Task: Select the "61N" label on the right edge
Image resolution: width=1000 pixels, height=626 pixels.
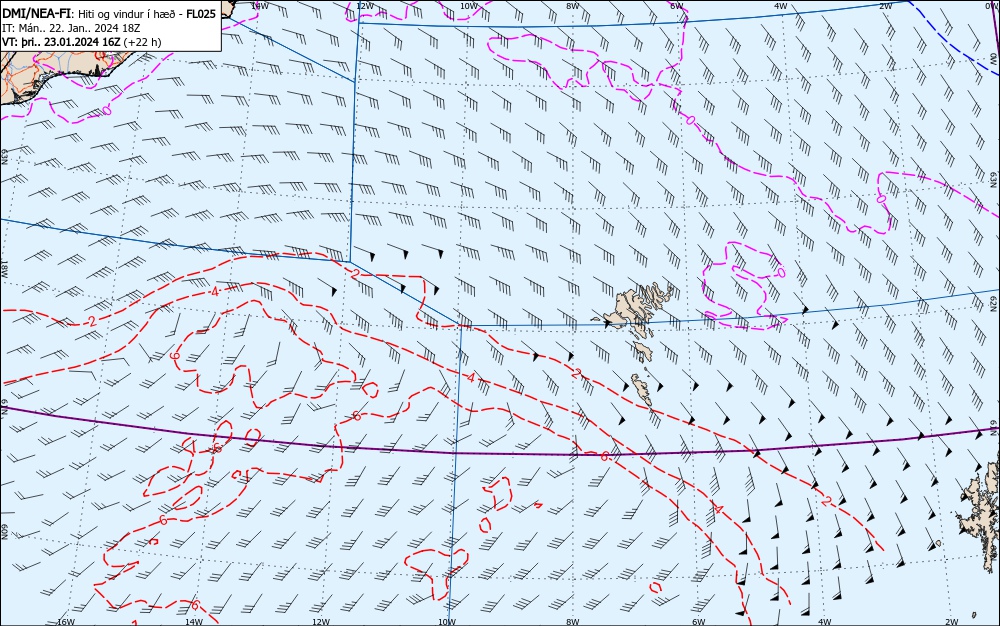Action: pos(994,426)
